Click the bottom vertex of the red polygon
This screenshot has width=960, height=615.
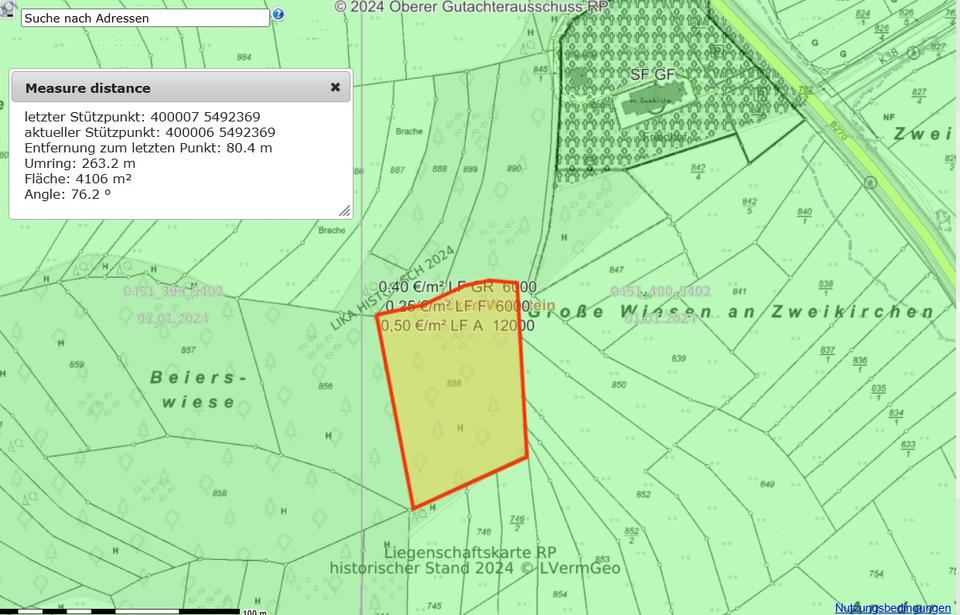tap(413, 508)
